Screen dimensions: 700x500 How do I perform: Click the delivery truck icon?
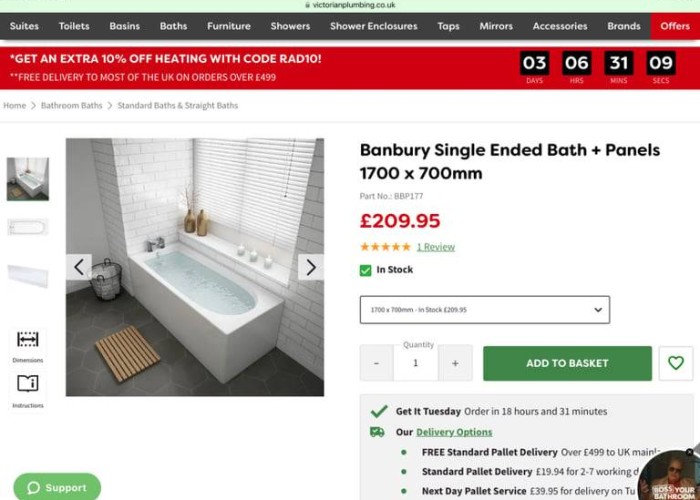(x=377, y=432)
